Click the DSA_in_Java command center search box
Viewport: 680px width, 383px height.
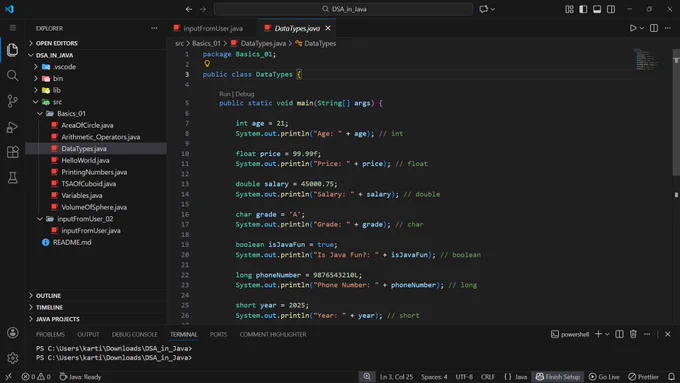click(343, 9)
